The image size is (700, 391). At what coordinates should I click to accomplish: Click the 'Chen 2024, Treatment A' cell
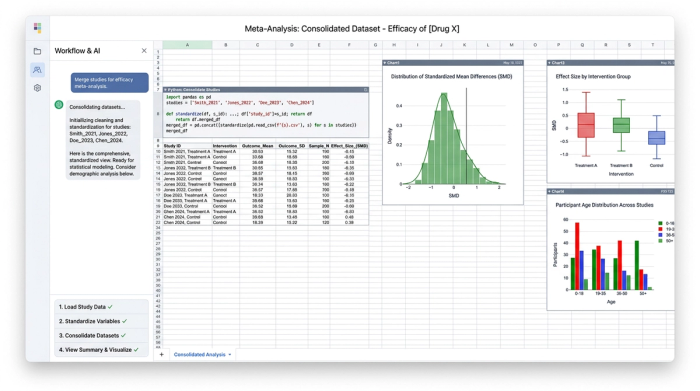tap(188, 212)
